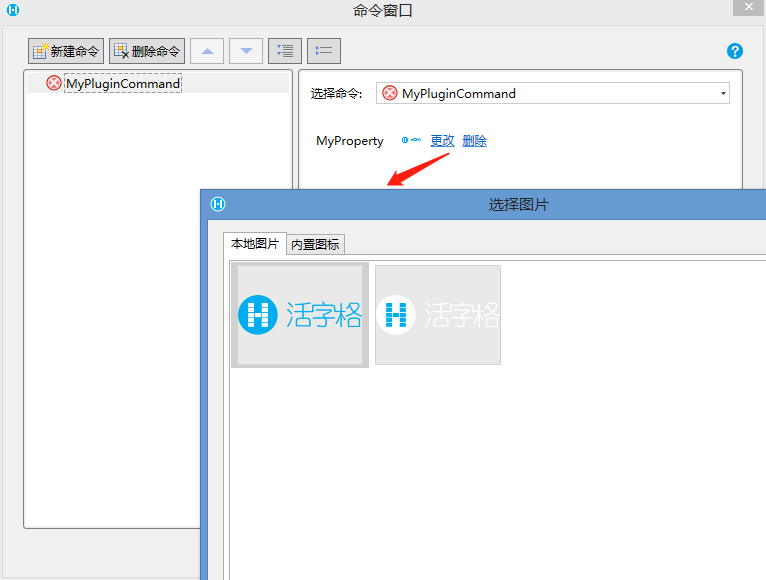The height and width of the screenshot is (580, 766).
Task: Click small image preview beside MyProperty
Action: (411, 140)
